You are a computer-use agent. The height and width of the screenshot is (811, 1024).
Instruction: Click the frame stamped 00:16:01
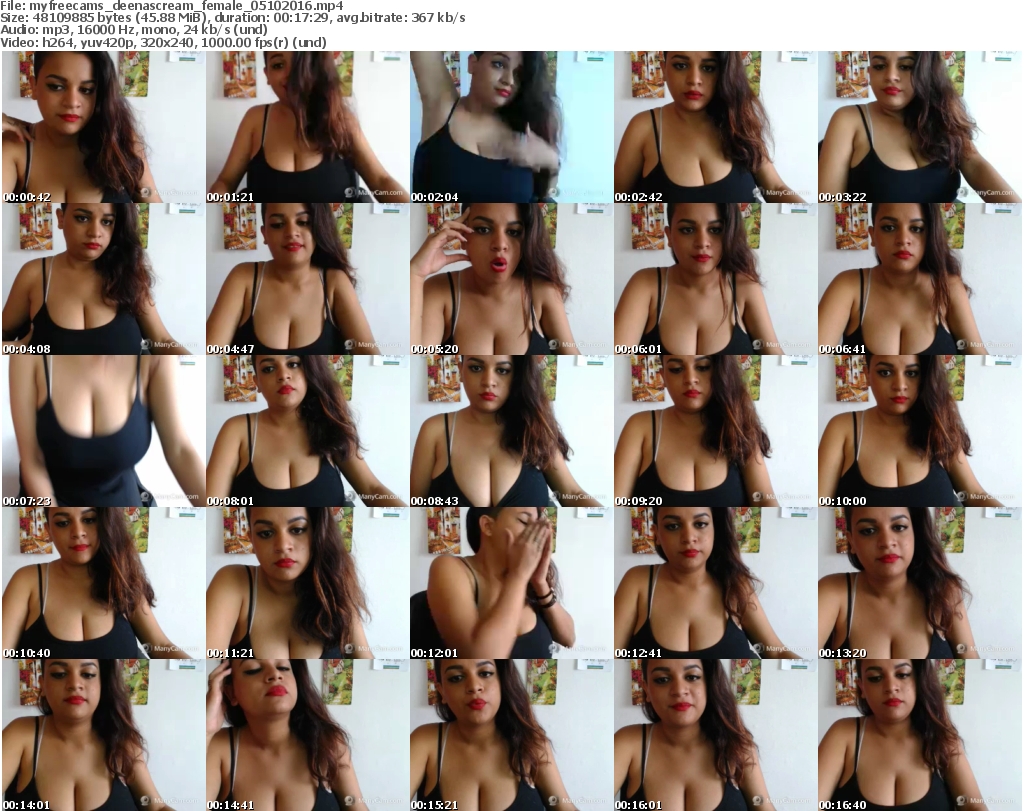click(716, 735)
